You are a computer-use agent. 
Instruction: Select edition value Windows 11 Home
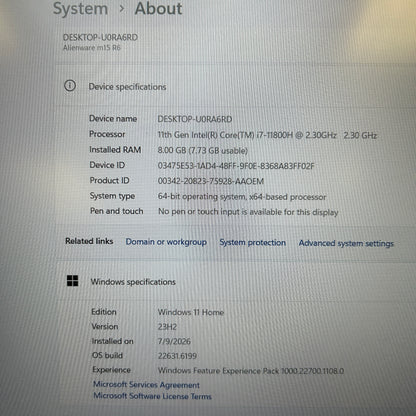point(191,312)
